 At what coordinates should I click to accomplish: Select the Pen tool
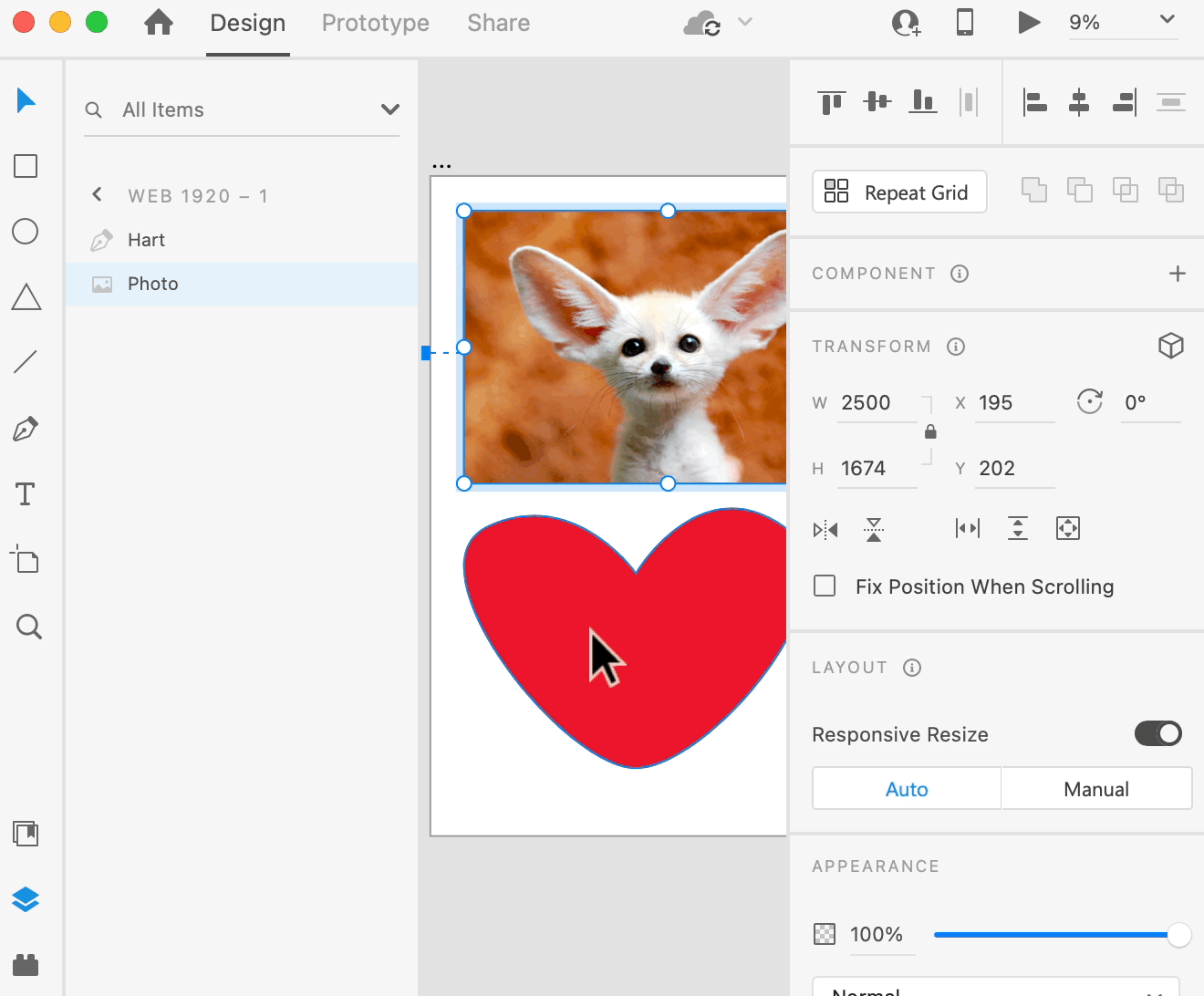click(26, 429)
